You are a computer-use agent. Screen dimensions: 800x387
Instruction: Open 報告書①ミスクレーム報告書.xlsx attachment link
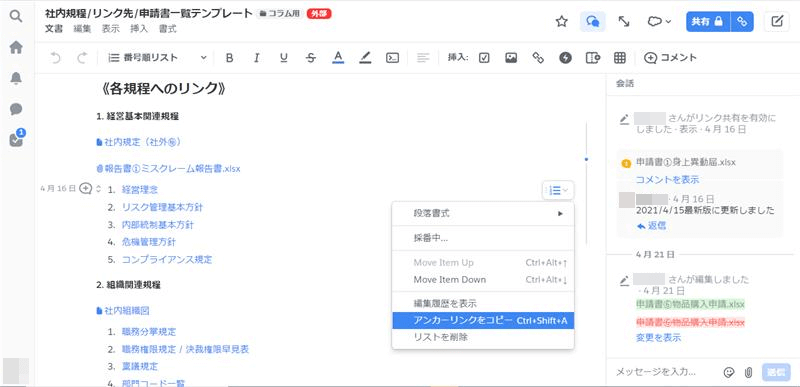click(x=168, y=169)
